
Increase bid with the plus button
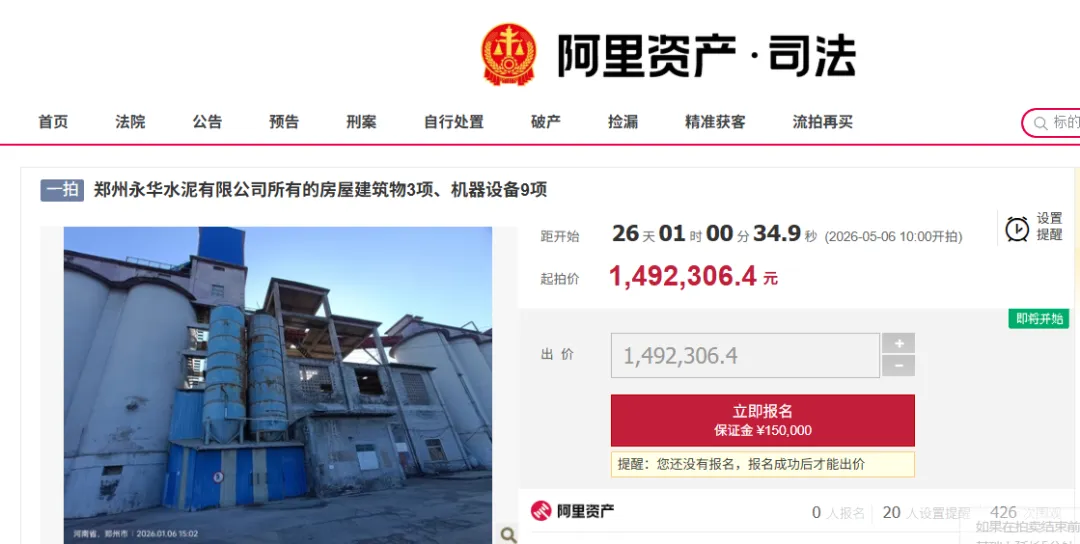898,344
